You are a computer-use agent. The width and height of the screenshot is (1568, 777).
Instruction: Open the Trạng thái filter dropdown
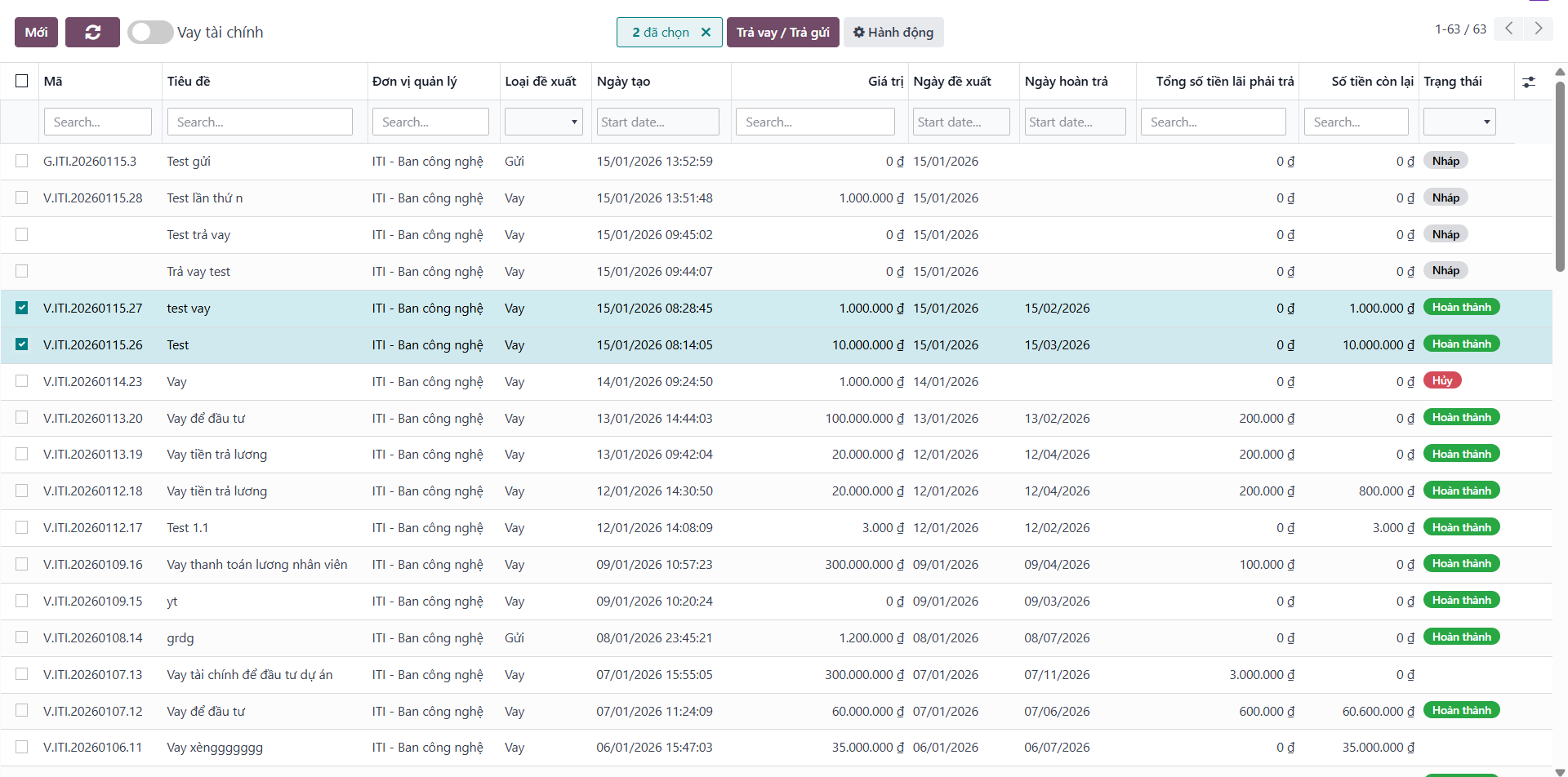coord(1459,122)
